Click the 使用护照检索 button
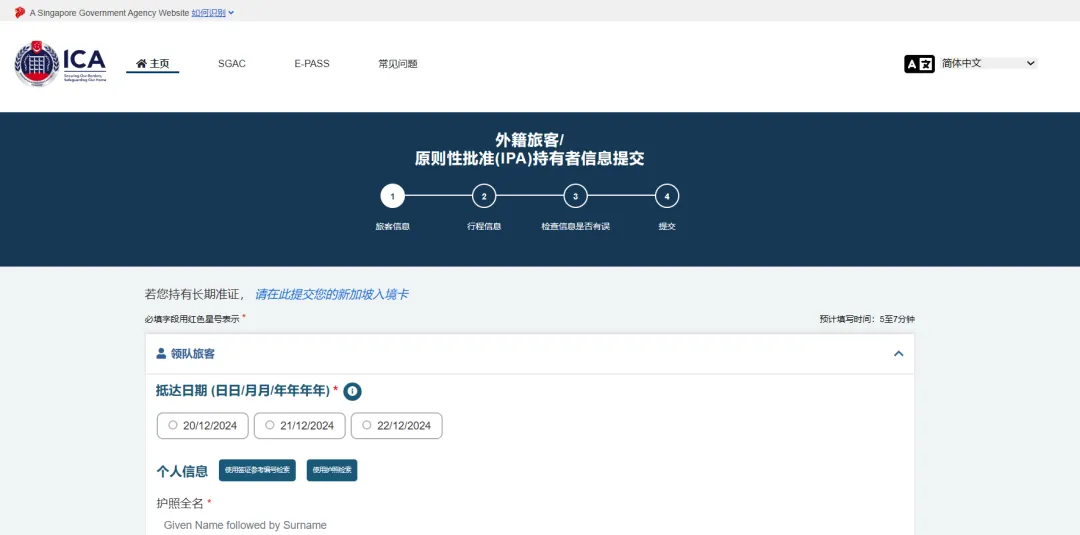 [x=332, y=470]
